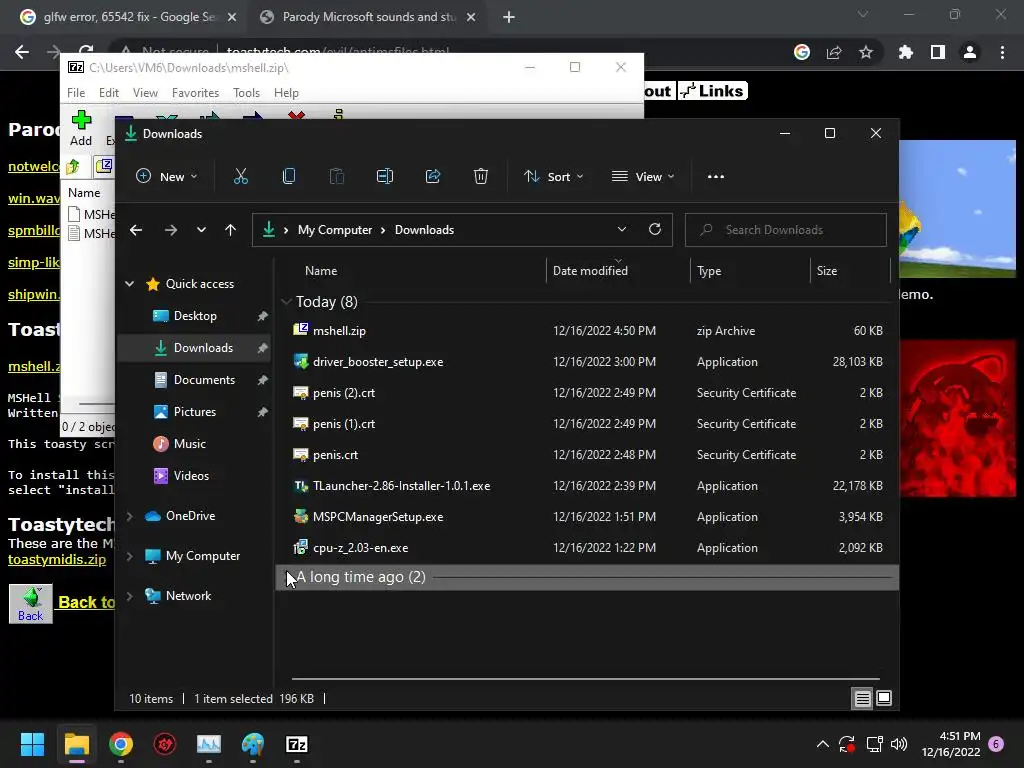The height and width of the screenshot is (768, 1024).
Task: Click the Search Downloads field
Action: coord(786,230)
